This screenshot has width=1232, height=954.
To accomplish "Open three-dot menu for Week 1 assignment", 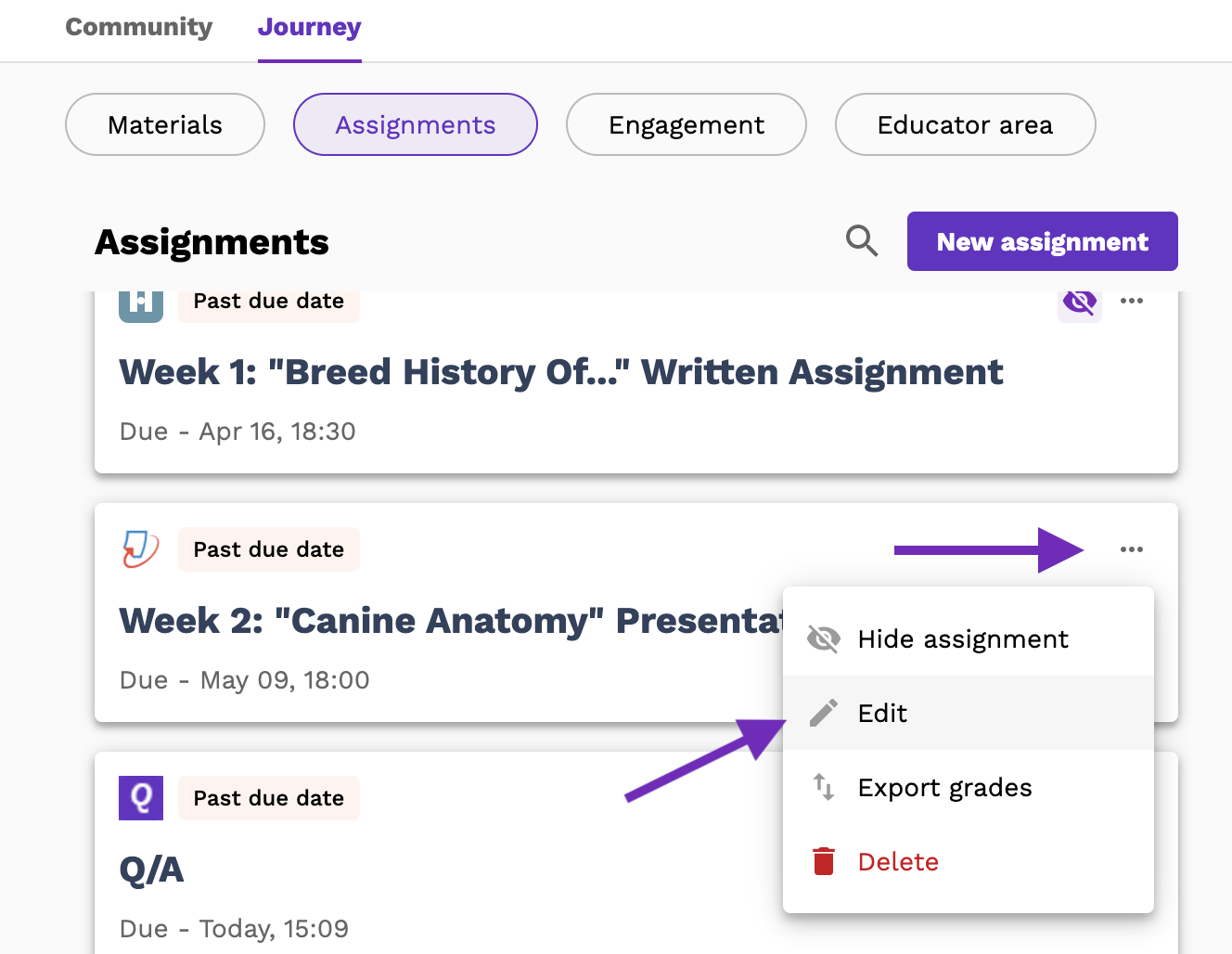I will (x=1132, y=301).
